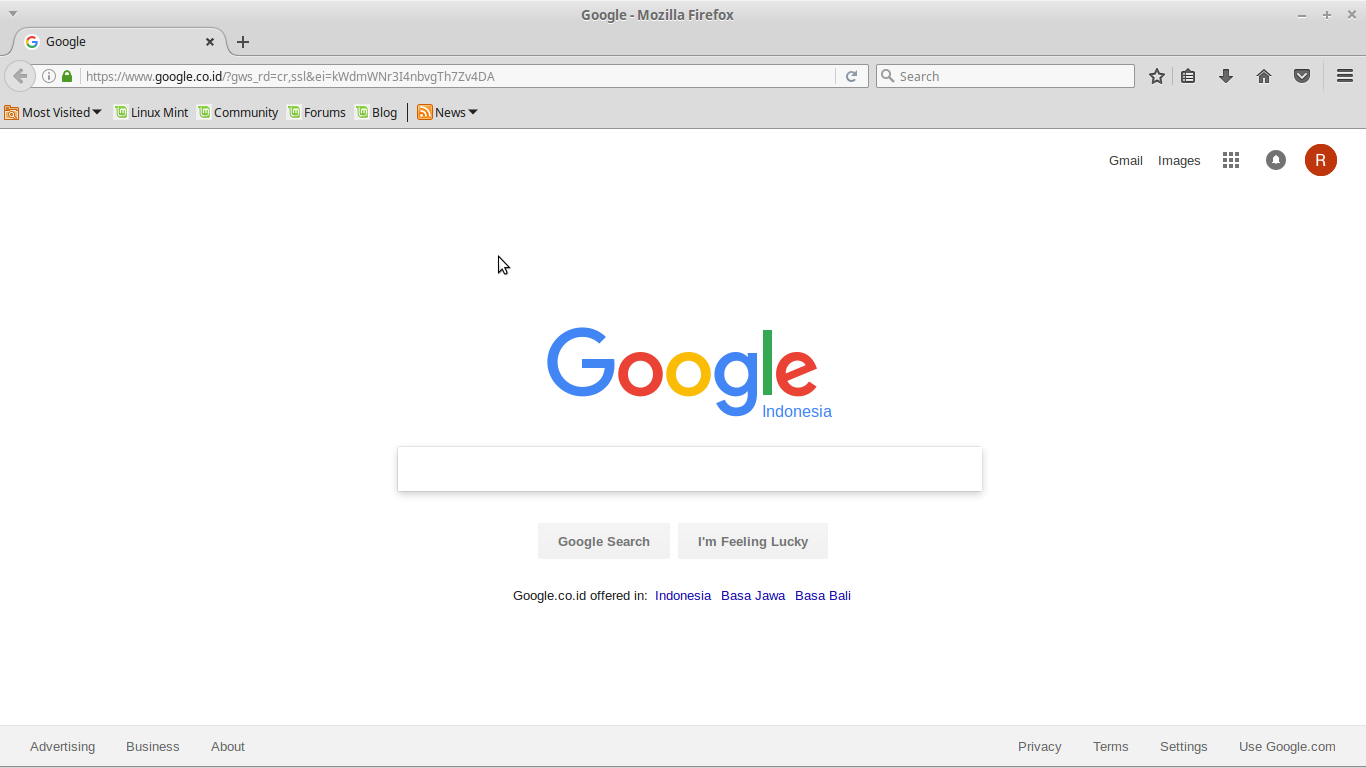Select the Google tab

(x=120, y=42)
